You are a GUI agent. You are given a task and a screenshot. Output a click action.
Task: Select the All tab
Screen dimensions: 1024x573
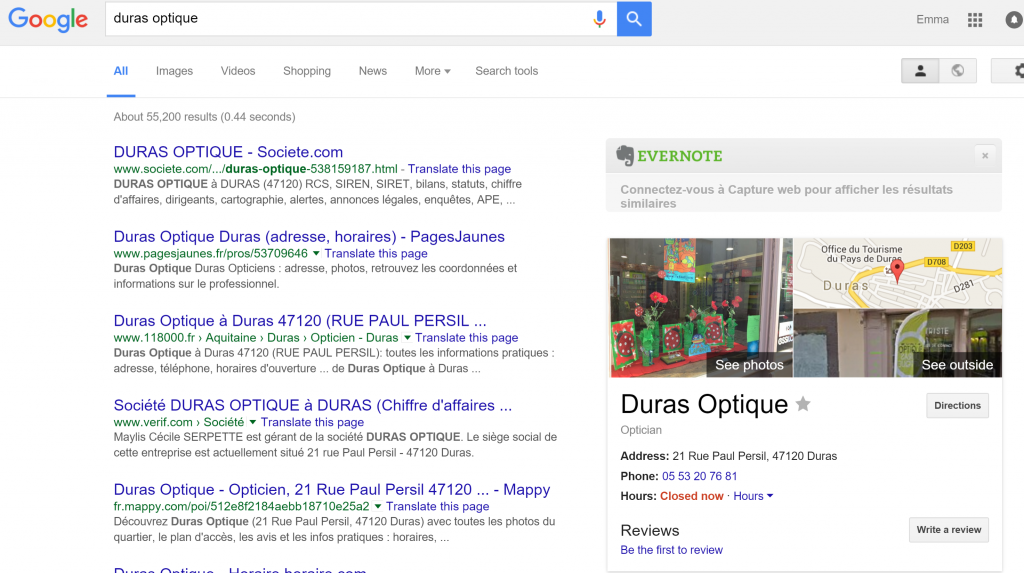(121, 71)
